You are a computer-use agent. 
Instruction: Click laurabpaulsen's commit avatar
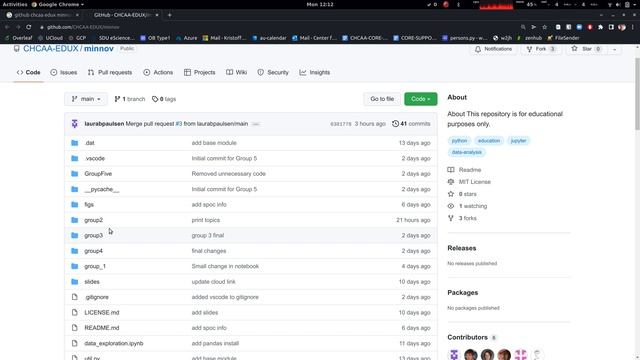click(75, 124)
